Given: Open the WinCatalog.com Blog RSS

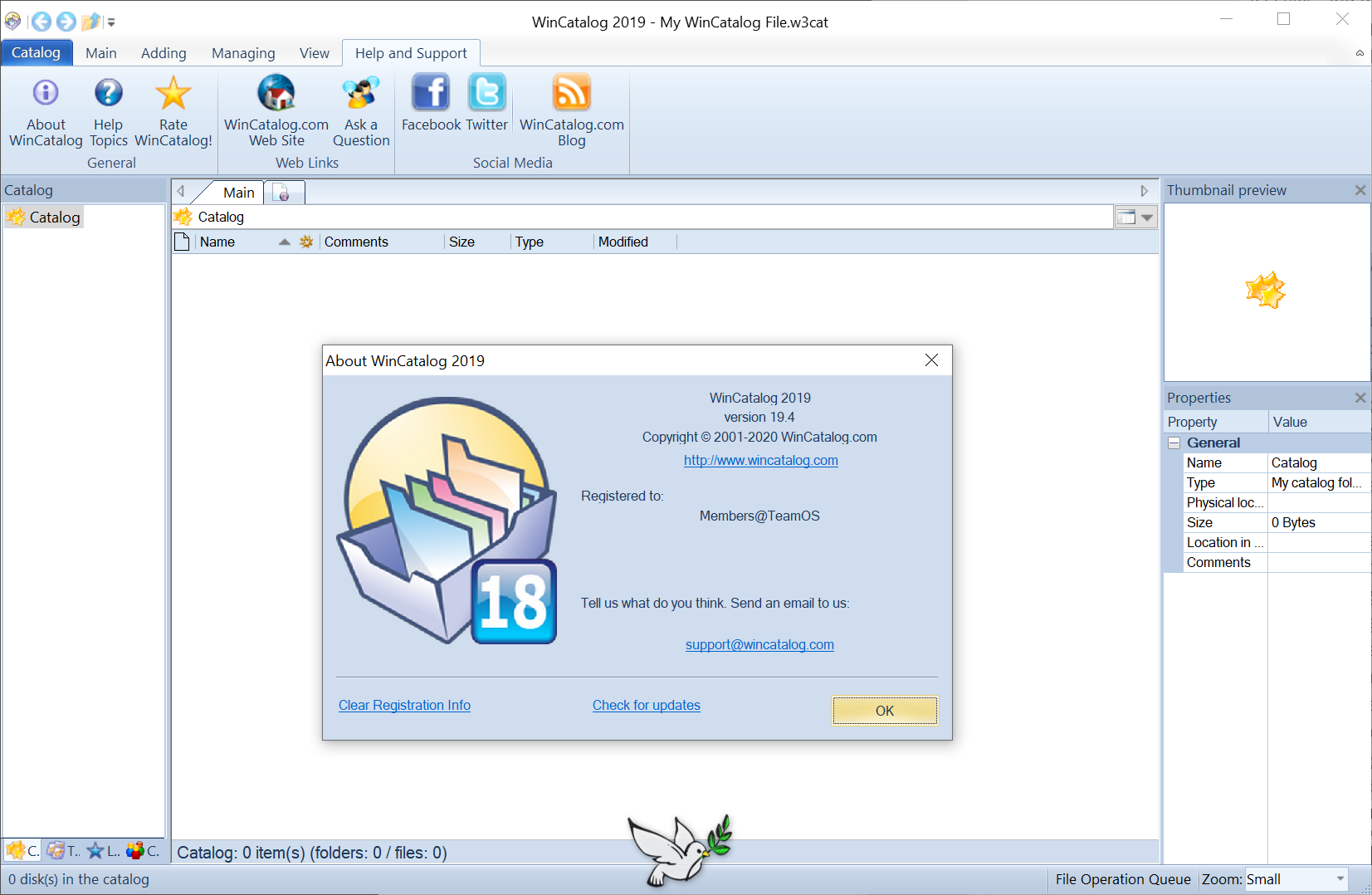Looking at the screenshot, I should point(572,110).
